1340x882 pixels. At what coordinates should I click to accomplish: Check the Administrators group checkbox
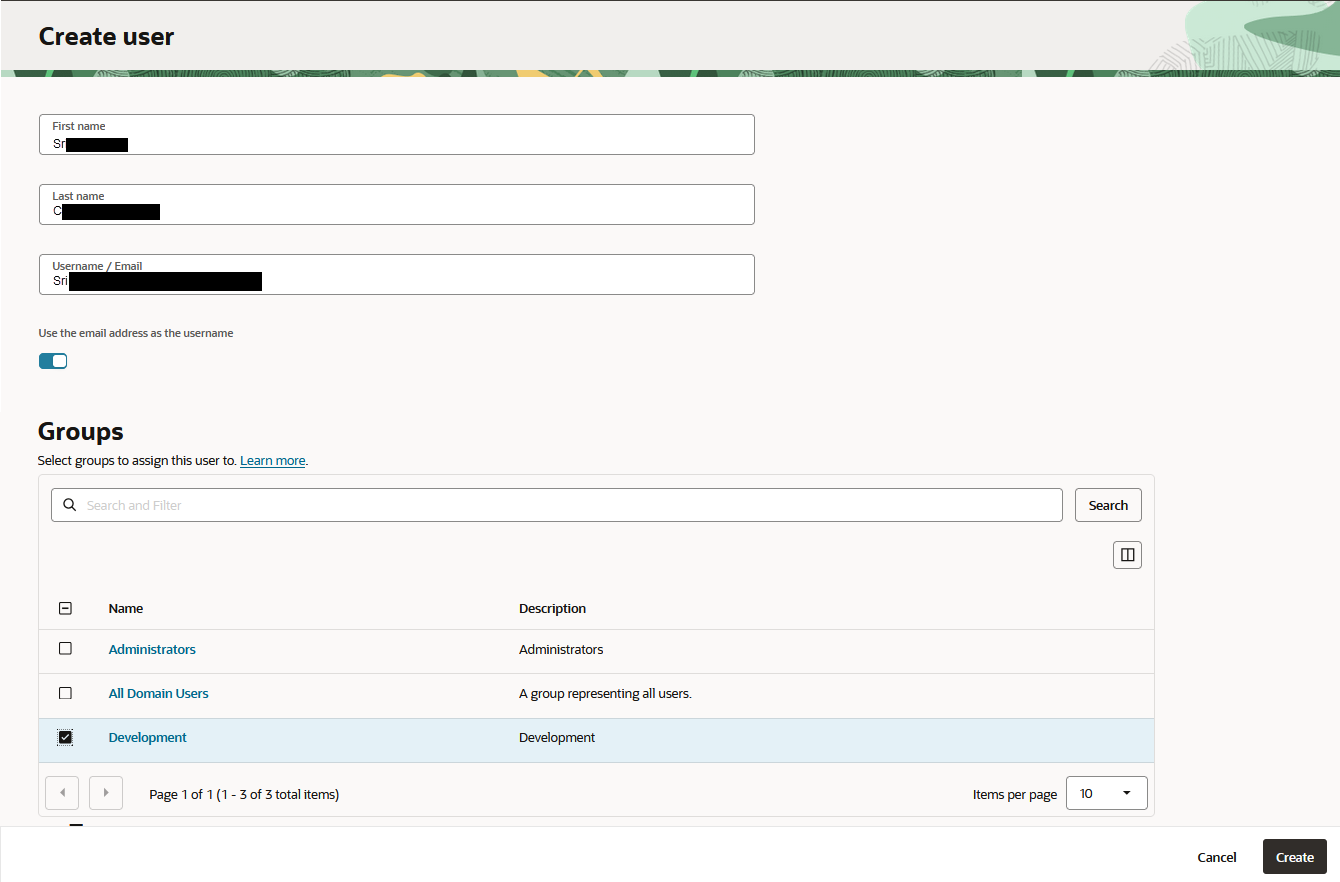pyautogui.click(x=66, y=649)
